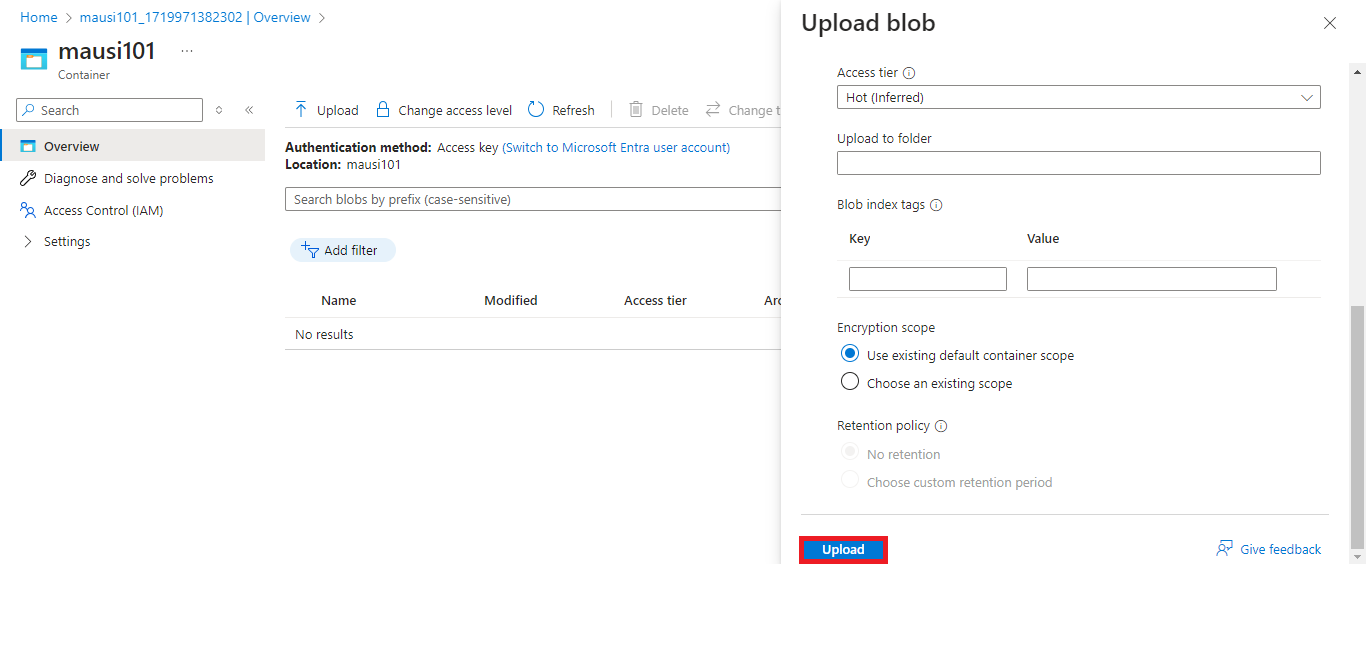
Task: Open the container ellipsis more options
Action: click(x=187, y=51)
